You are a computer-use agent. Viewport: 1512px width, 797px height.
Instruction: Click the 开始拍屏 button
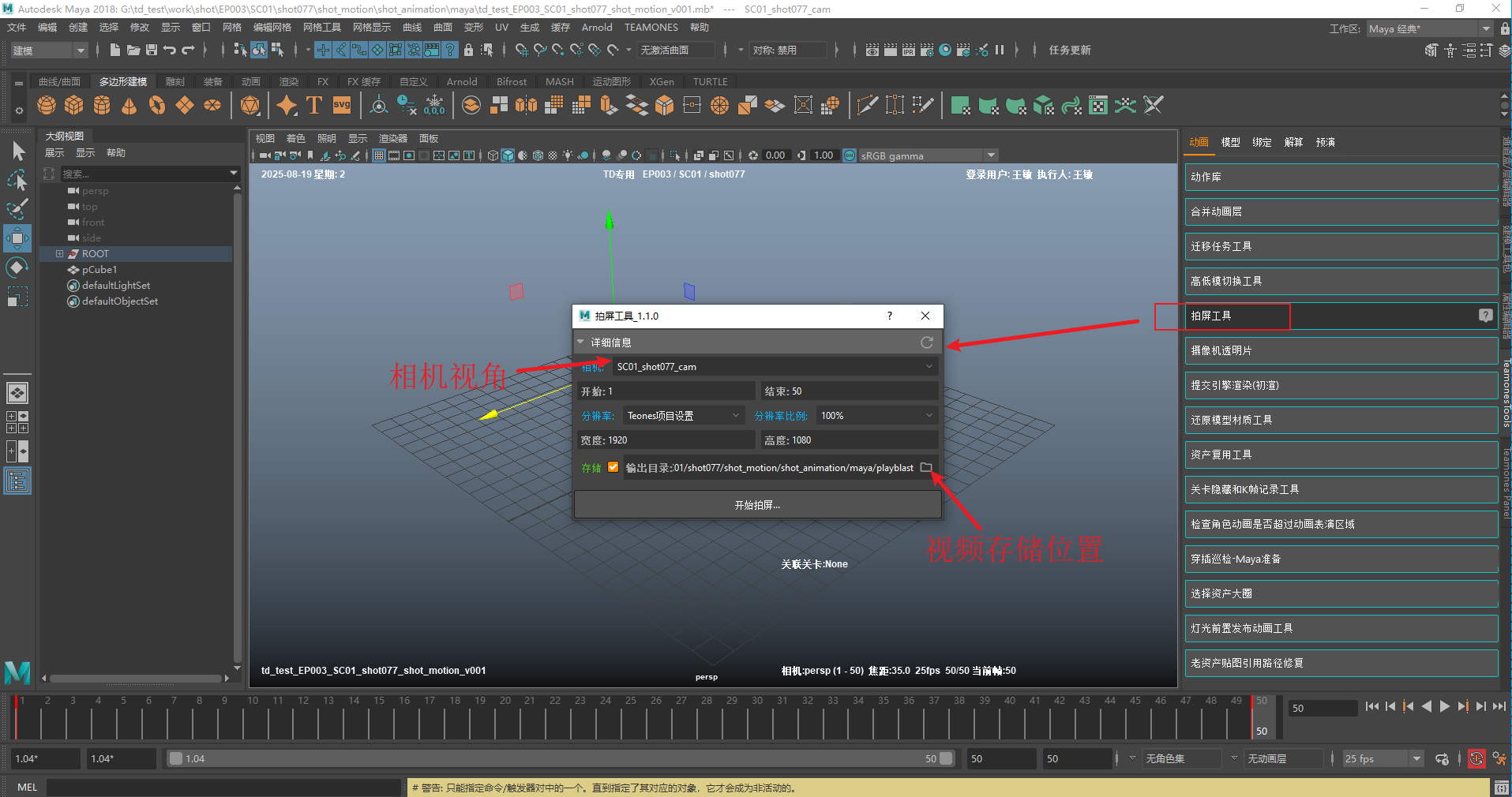click(x=757, y=505)
